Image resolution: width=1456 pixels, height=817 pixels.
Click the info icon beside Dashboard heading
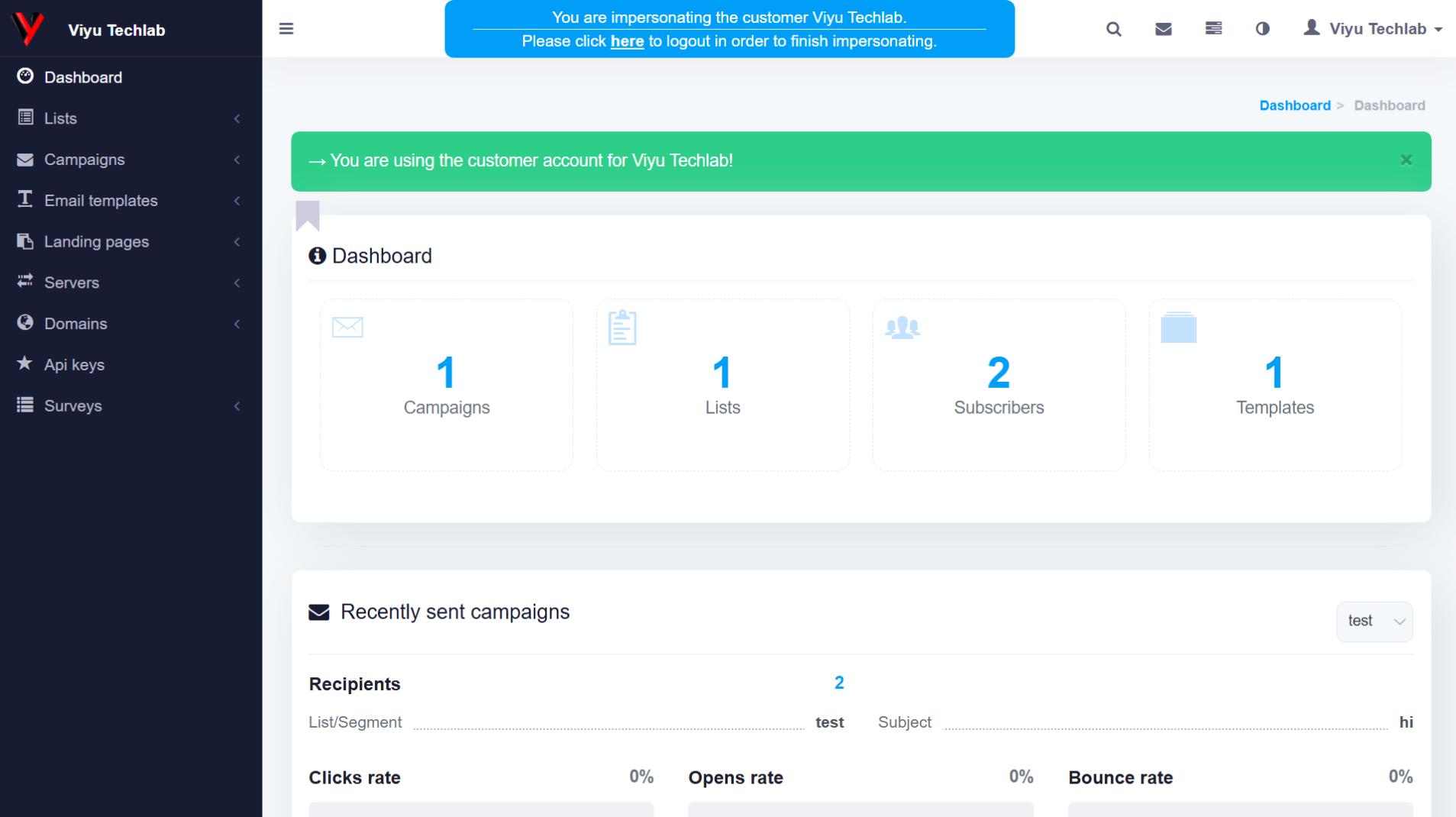(x=317, y=256)
